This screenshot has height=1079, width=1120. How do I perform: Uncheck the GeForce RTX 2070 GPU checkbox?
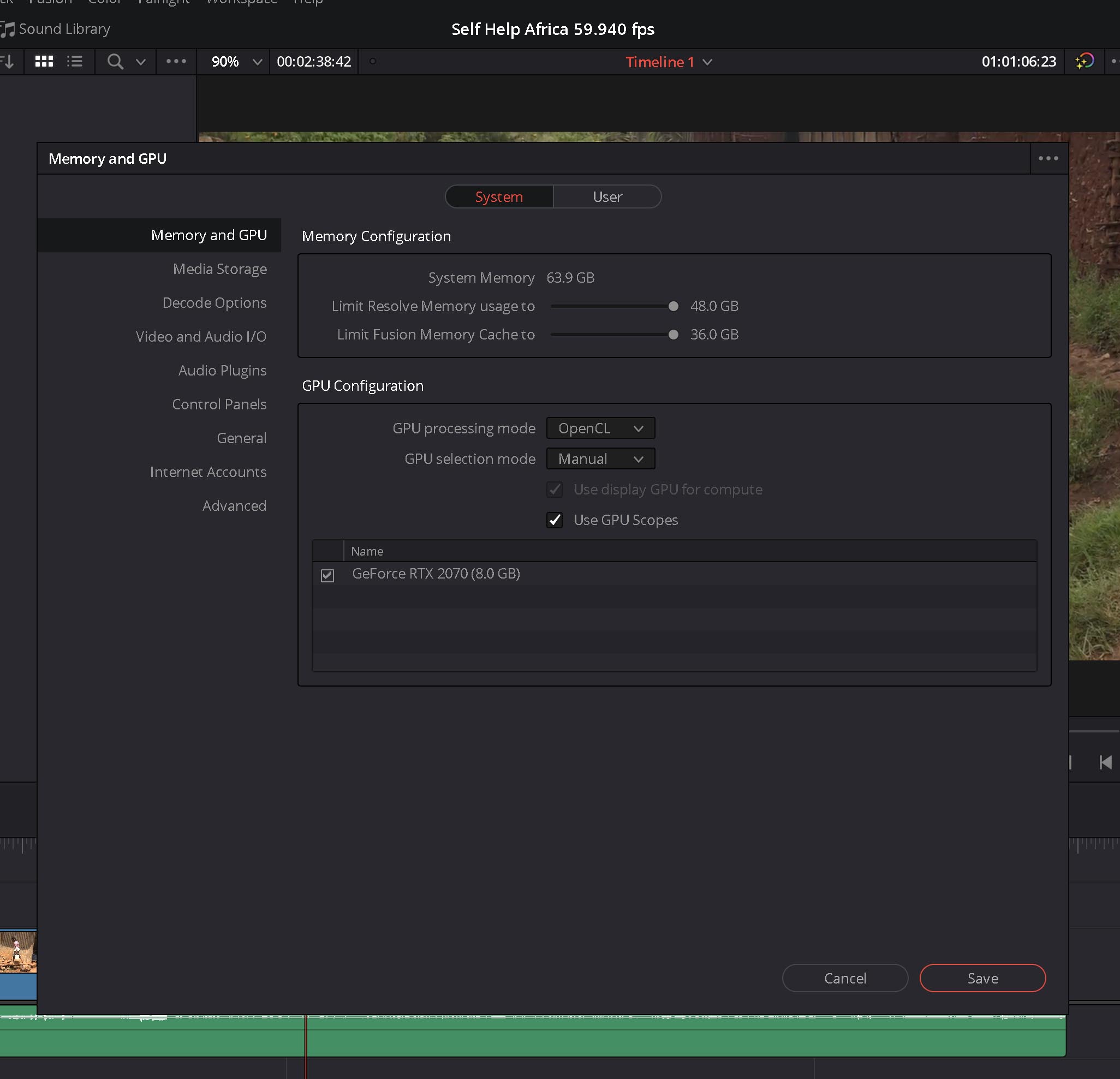(327, 575)
